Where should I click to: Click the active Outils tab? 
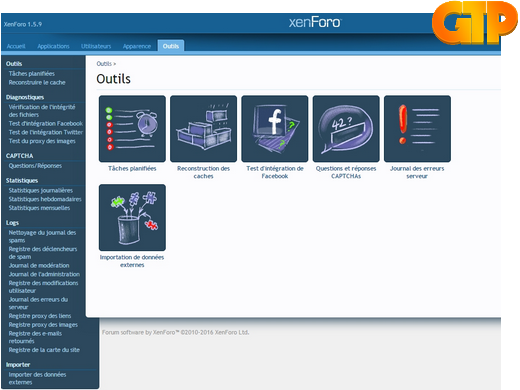(171, 46)
